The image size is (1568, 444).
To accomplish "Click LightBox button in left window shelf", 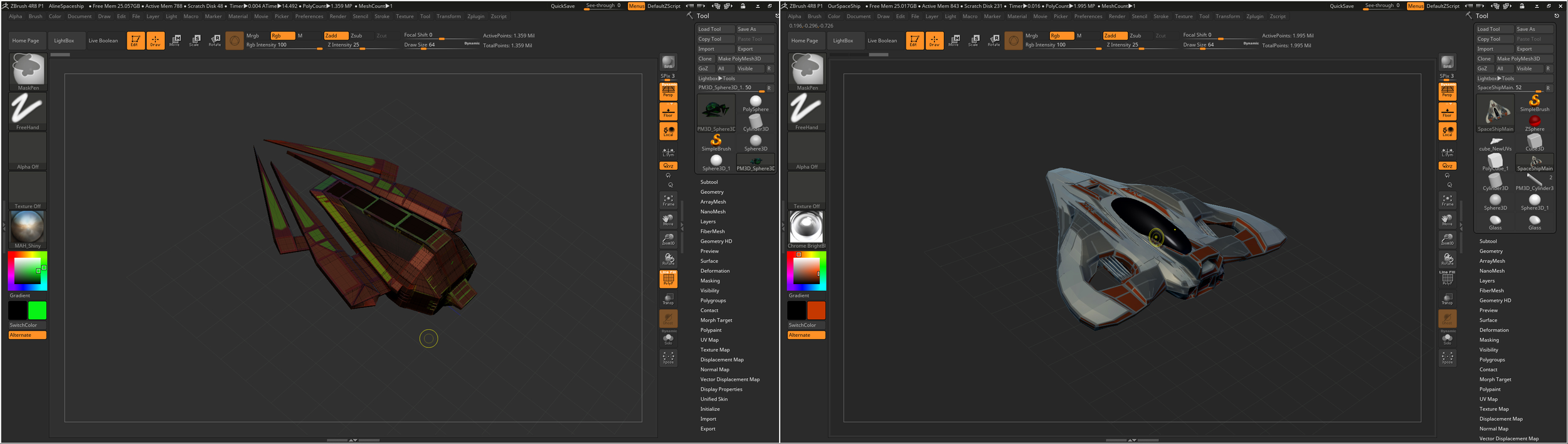I will pyautogui.click(x=64, y=41).
